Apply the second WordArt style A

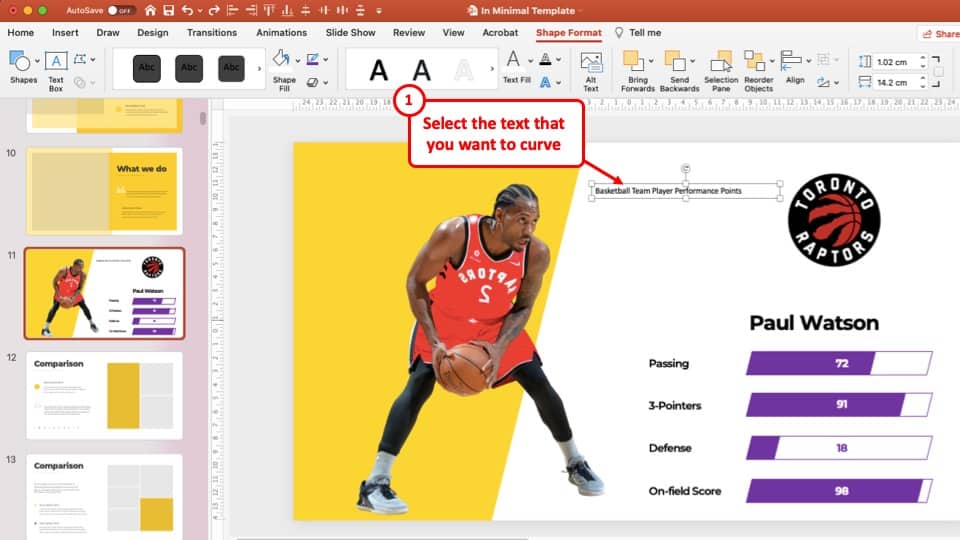421,70
